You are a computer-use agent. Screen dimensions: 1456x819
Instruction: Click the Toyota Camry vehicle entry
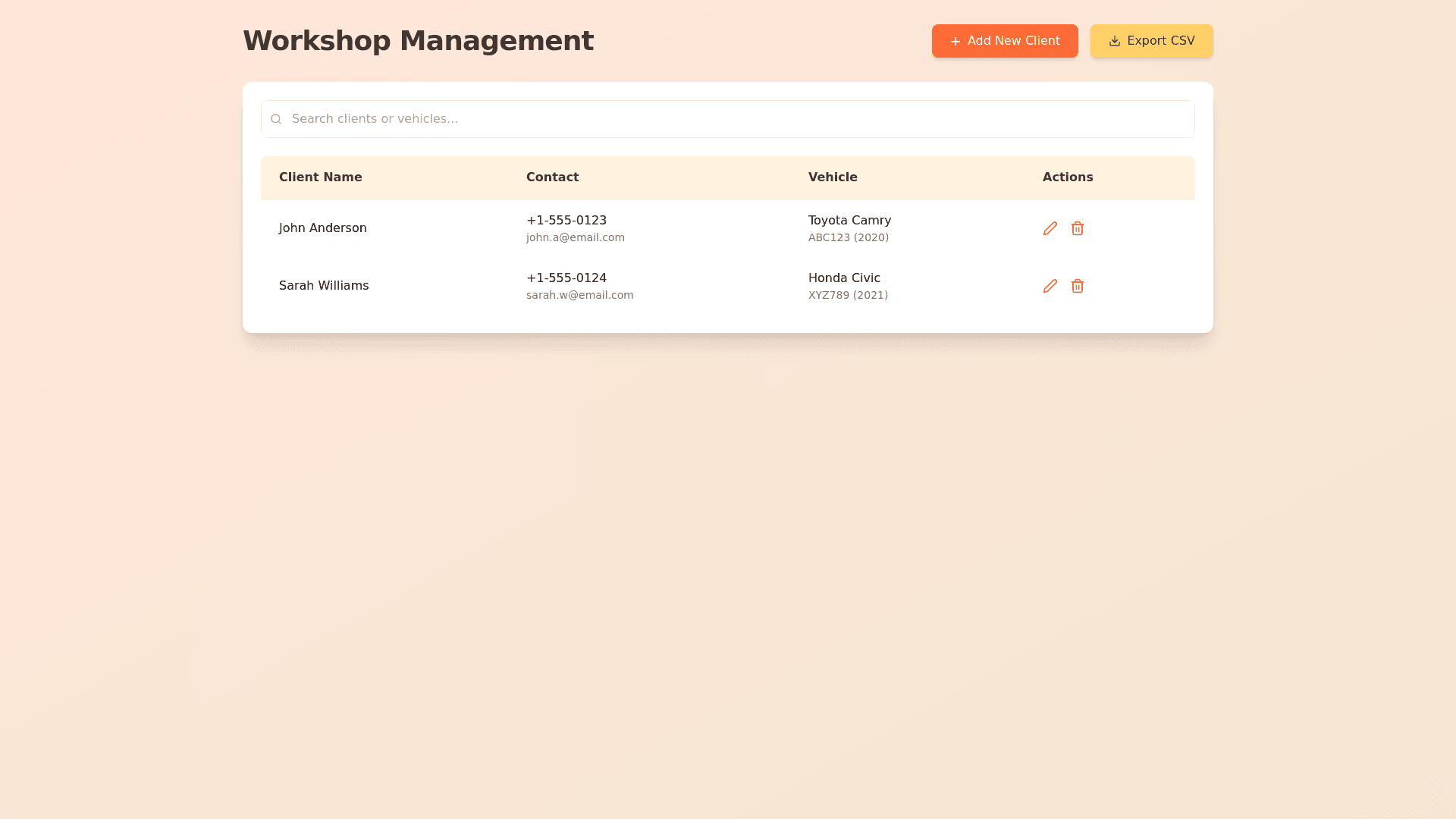(849, 221)
